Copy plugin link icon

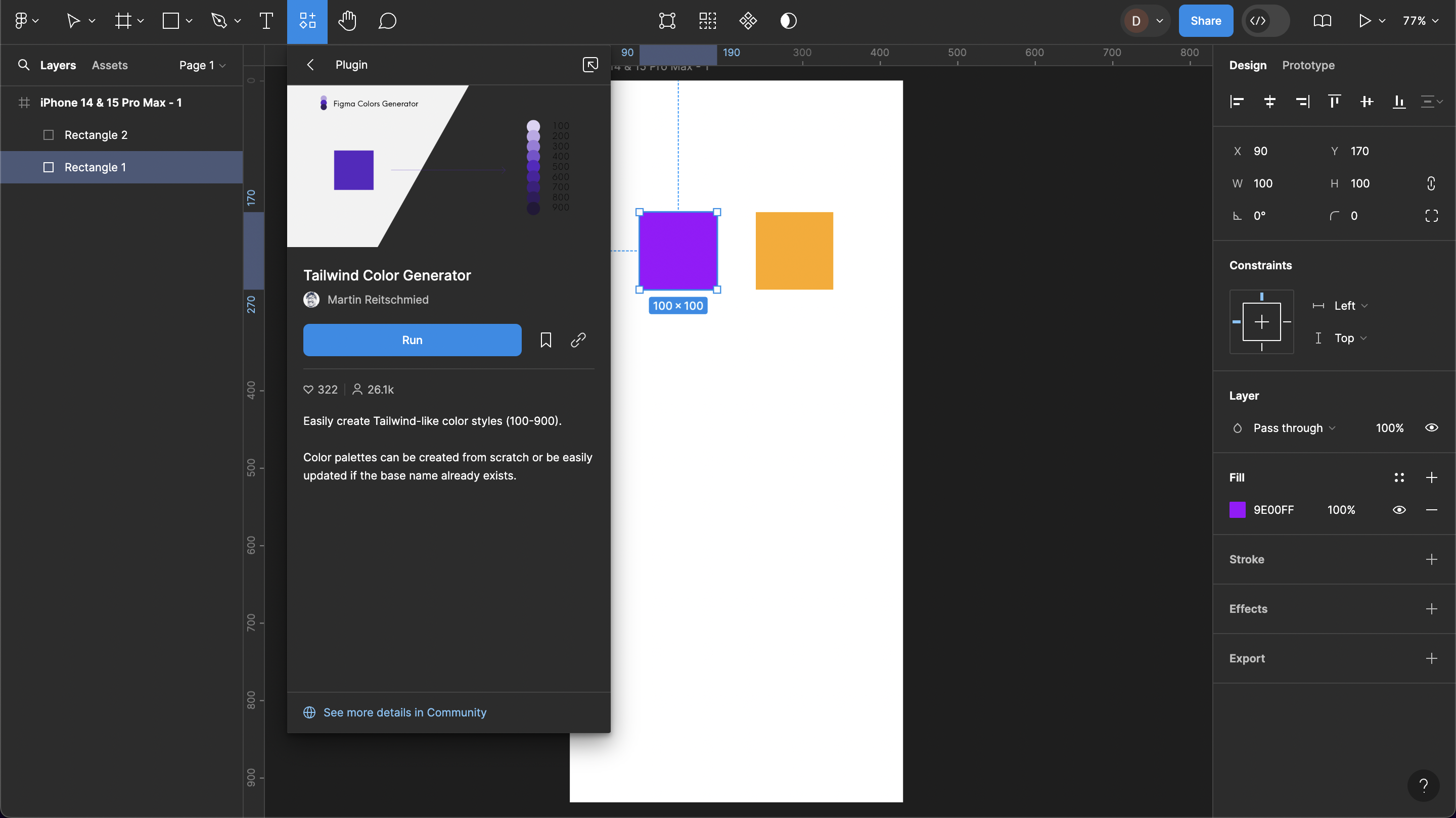click(x=578, y=340)
